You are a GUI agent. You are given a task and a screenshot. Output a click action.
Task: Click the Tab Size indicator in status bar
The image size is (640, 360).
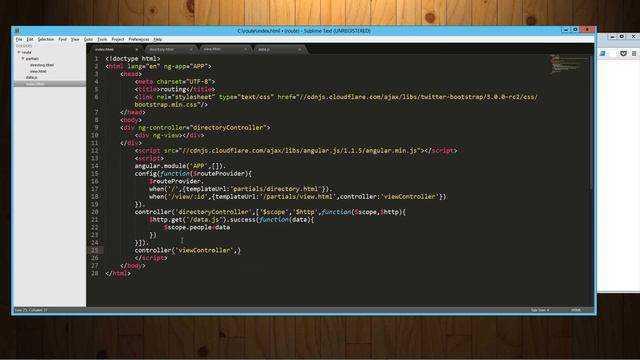[x=540, y=310]
